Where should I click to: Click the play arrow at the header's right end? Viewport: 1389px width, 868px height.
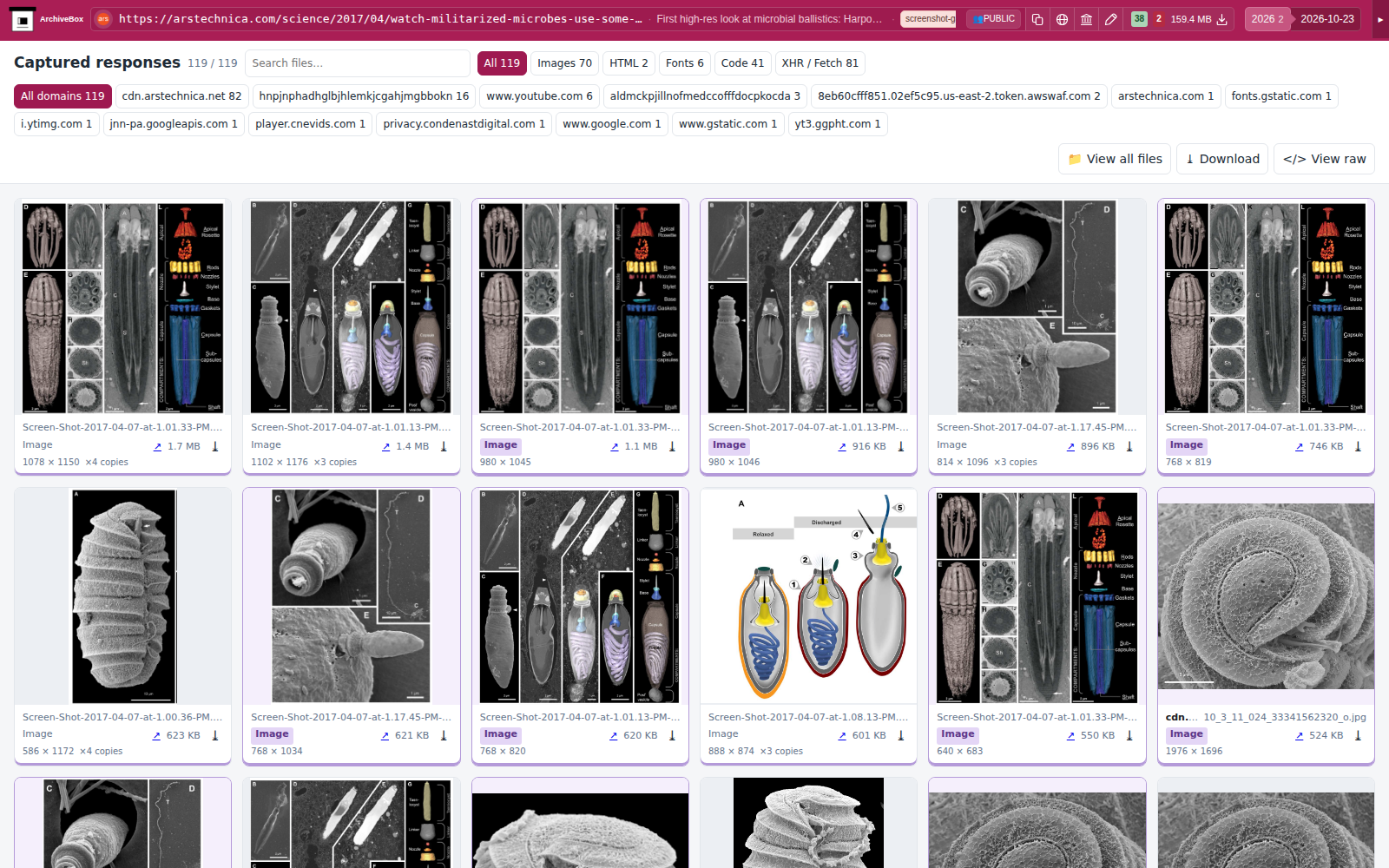coord(1380,19)
